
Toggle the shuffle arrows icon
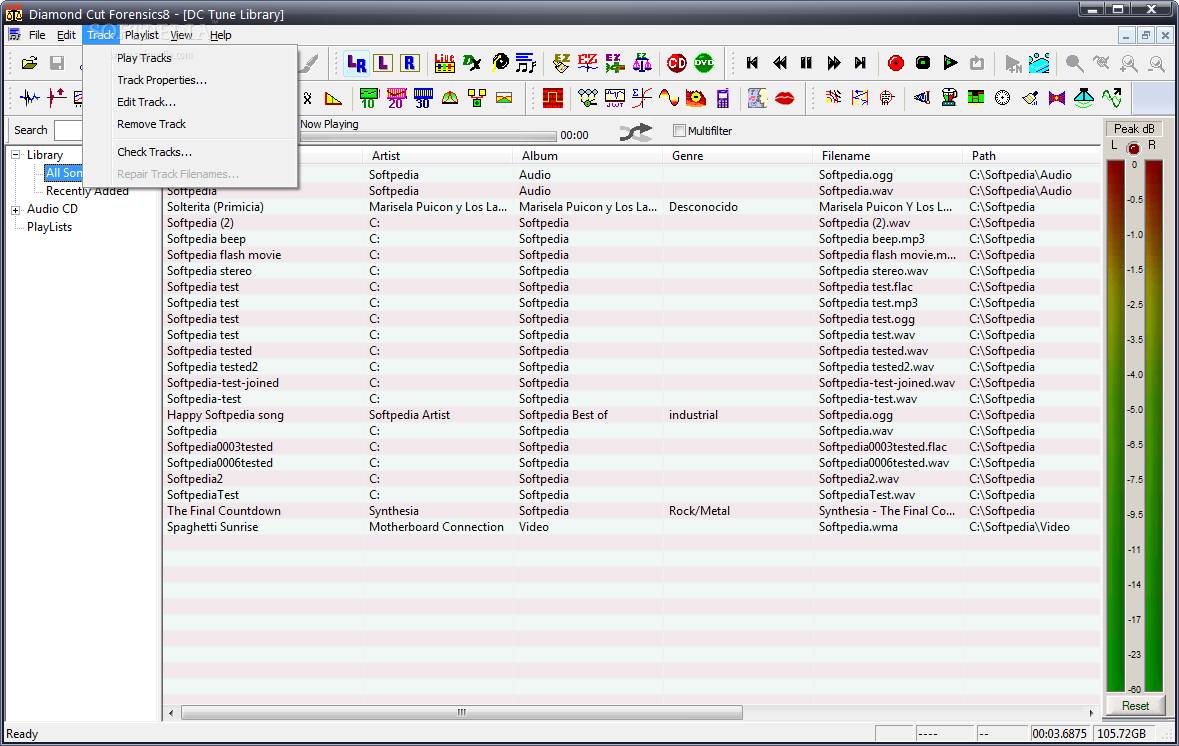tap(636, 133)
